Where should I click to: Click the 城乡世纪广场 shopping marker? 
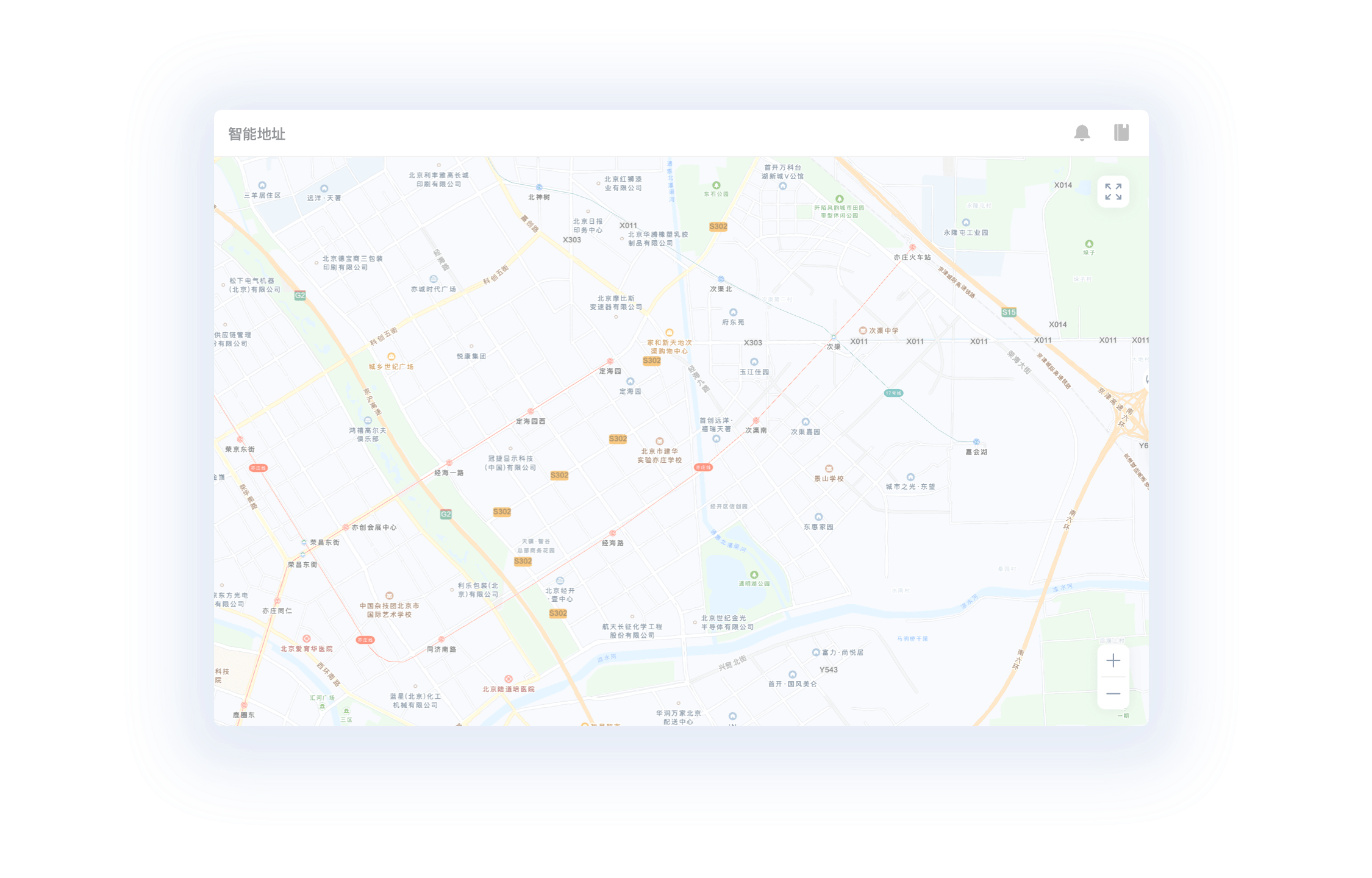click(x=391, y=357)
